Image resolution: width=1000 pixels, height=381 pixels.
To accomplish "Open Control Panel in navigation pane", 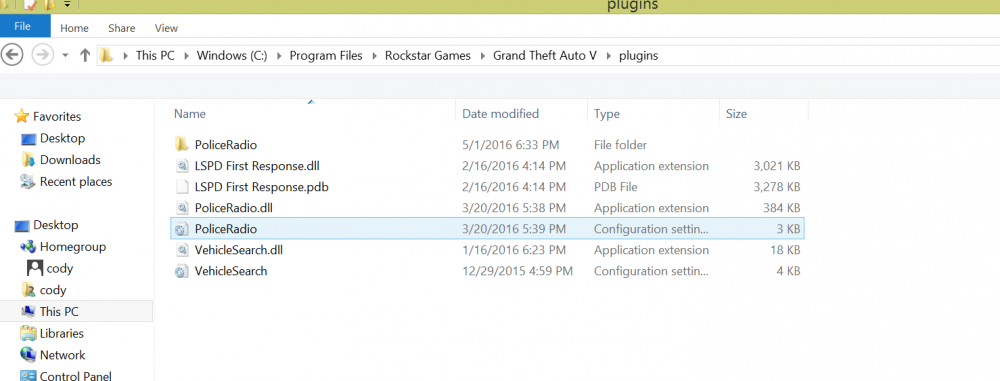I will pos(75,376).
